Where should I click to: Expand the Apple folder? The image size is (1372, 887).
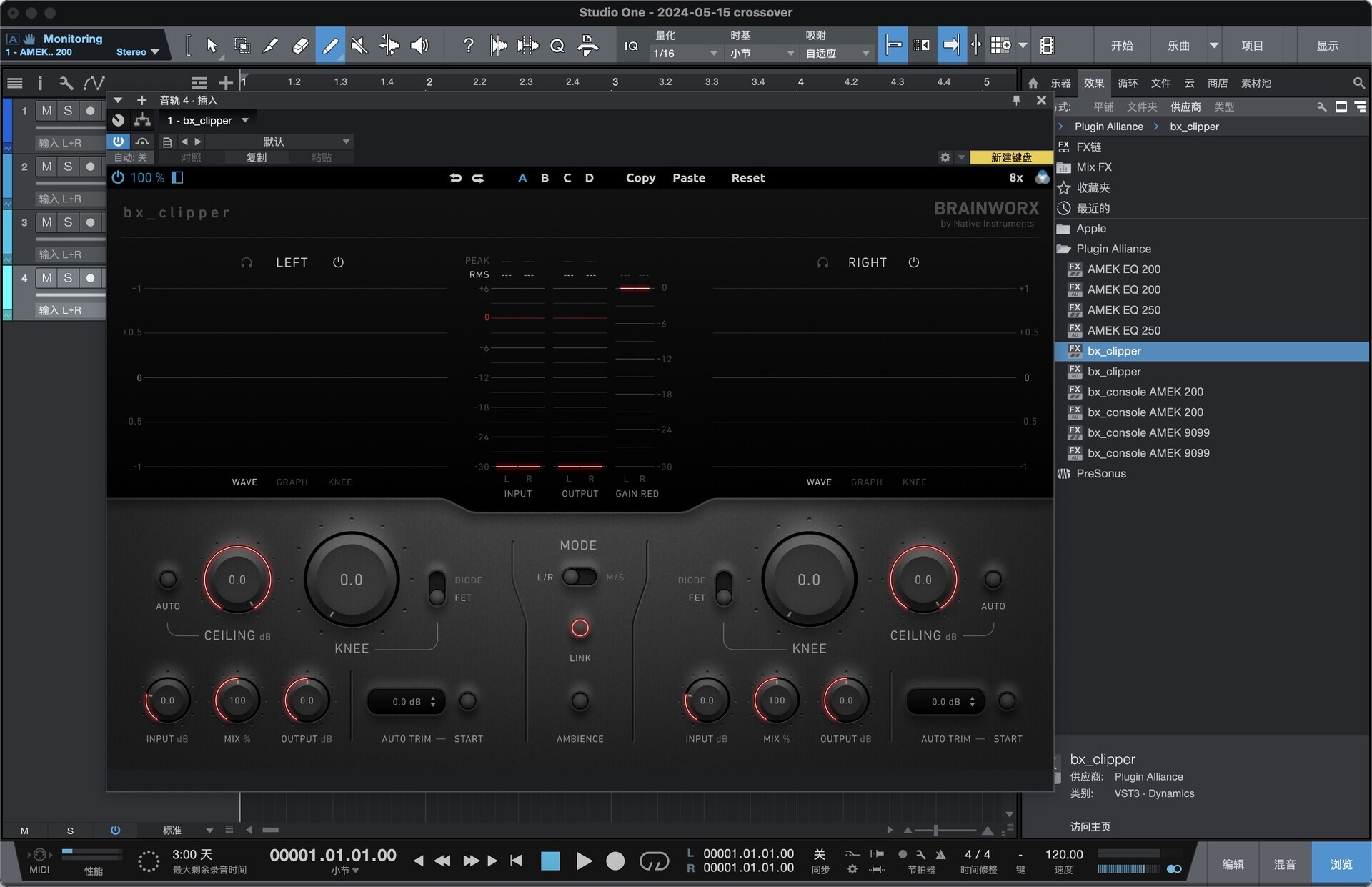(x=1063, y=229)
